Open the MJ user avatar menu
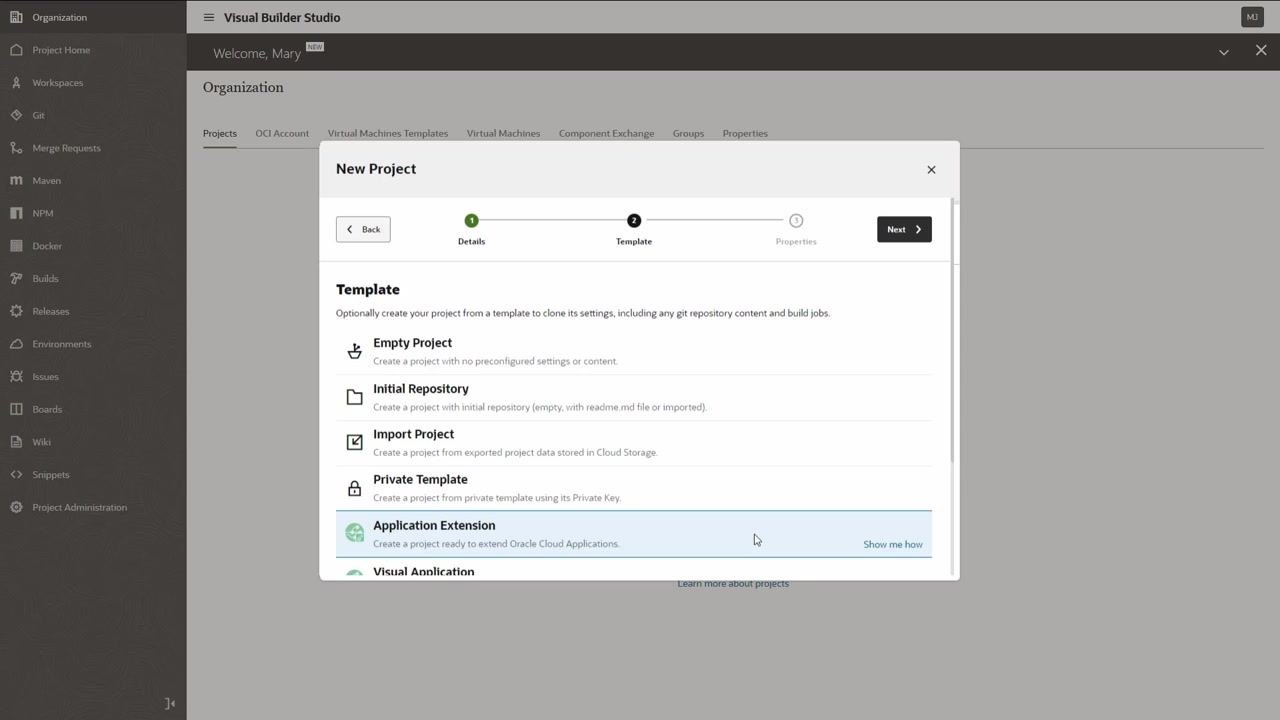The image size is (1280, 720). click(1252, 17)
